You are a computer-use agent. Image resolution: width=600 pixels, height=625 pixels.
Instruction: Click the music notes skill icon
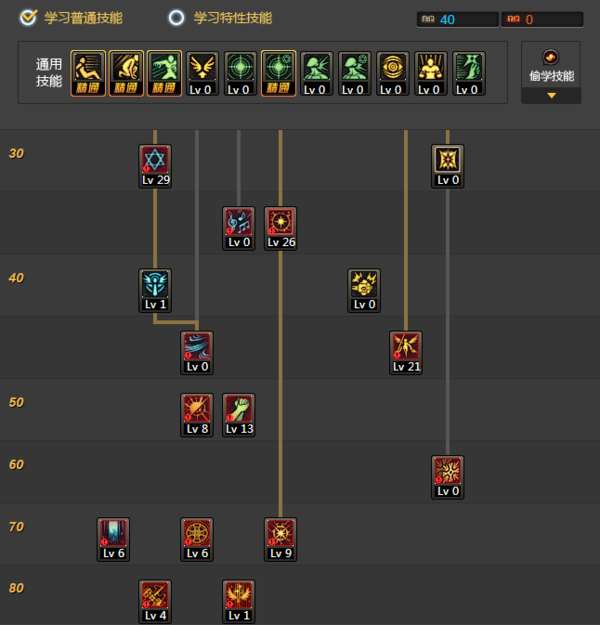click(238, 228)
